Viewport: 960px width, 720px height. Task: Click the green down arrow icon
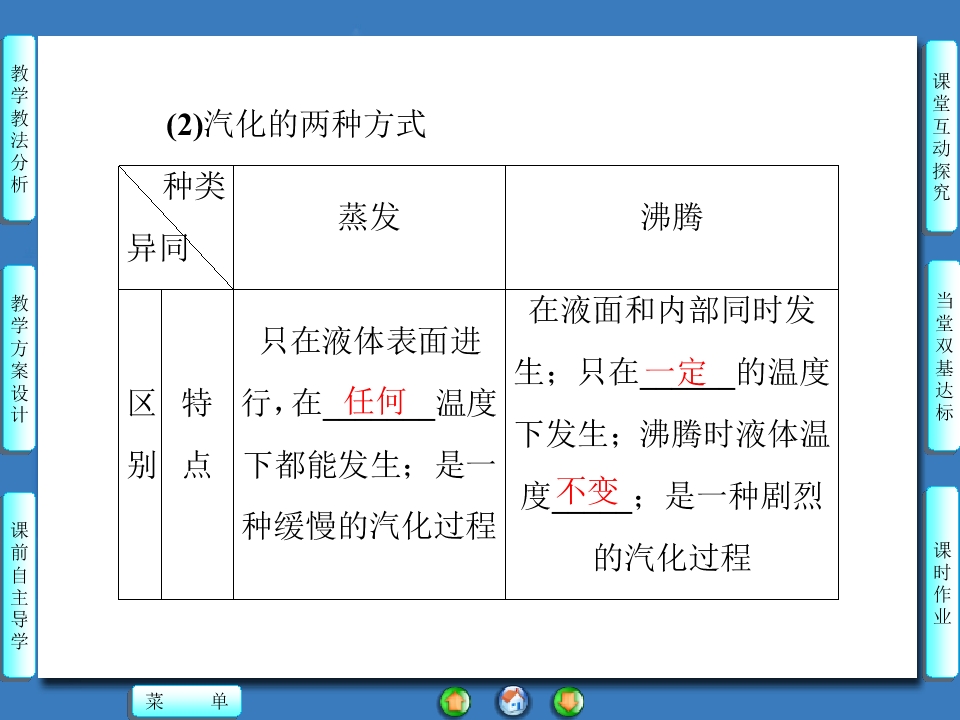[568, 701]
